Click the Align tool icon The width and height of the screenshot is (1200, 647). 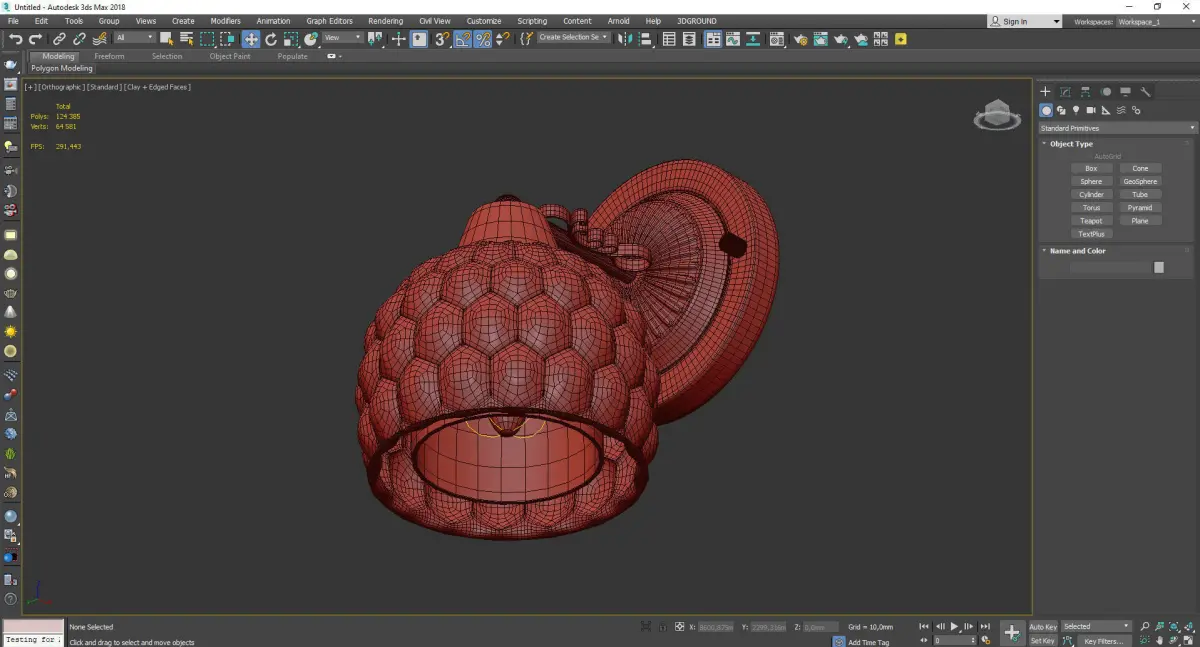pos(645,39)
